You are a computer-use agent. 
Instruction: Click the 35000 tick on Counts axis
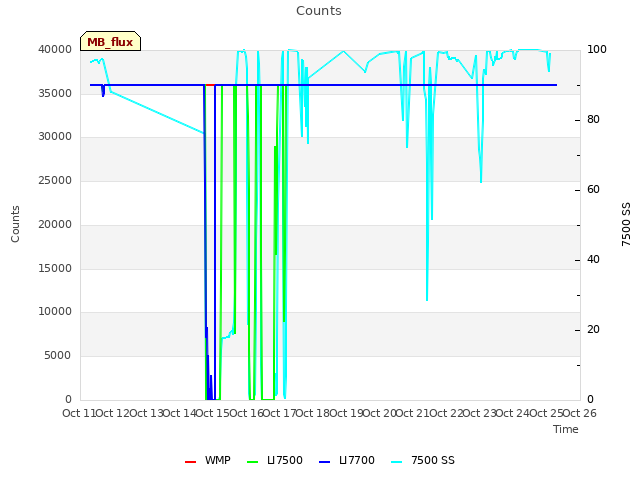[x=55, y=93]
